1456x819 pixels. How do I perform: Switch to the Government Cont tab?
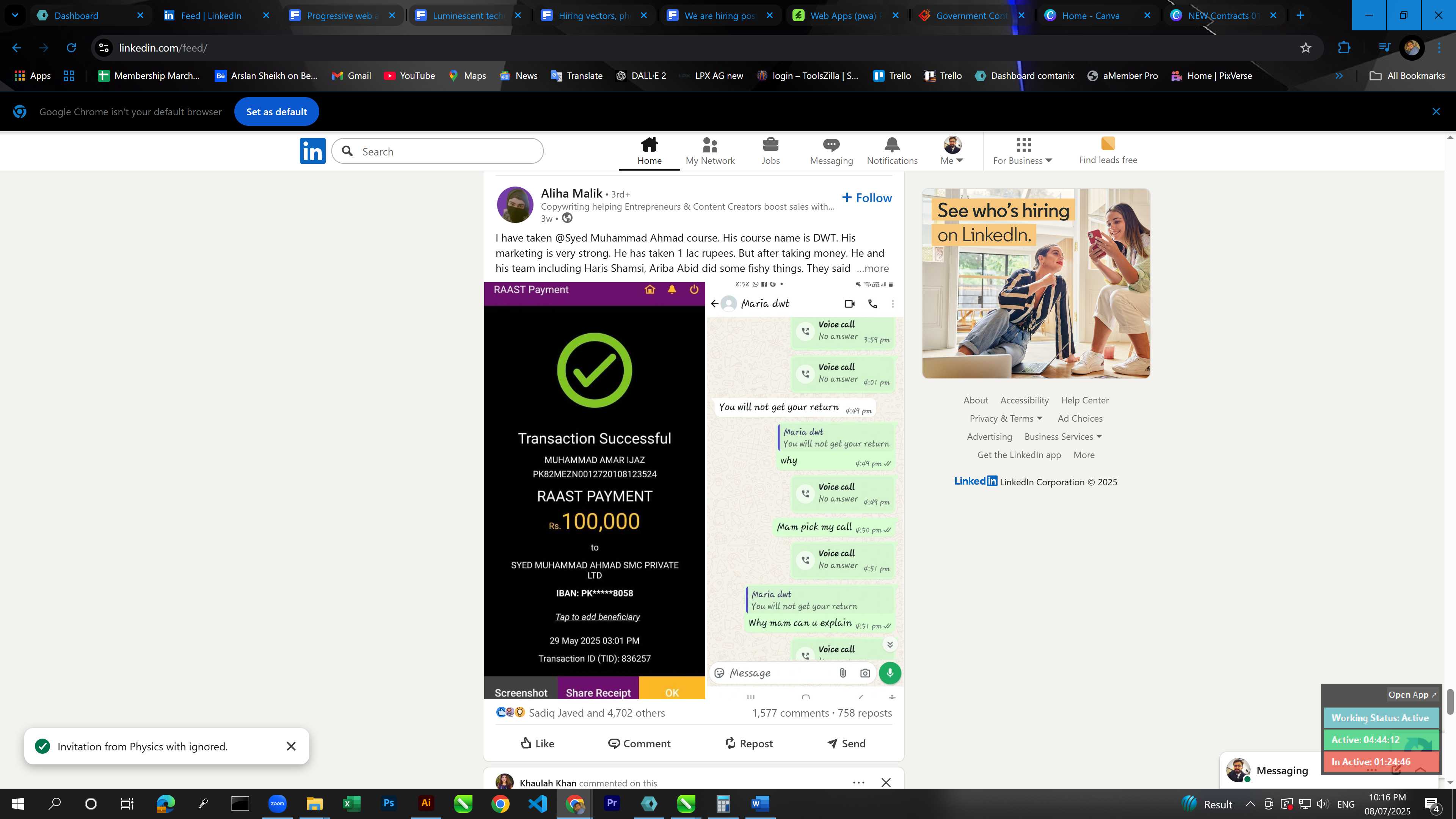point(971,15)
